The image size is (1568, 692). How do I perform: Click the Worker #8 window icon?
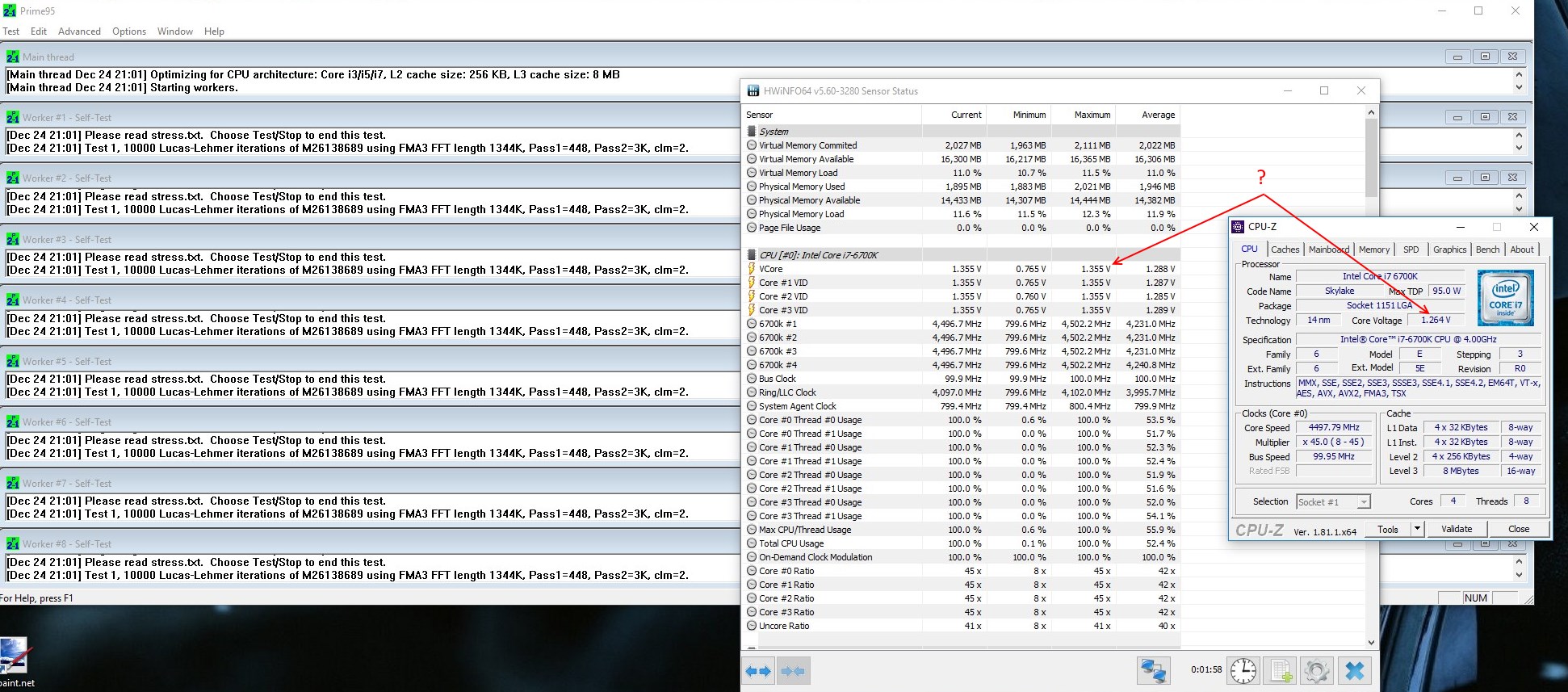(x=13, y=543)
